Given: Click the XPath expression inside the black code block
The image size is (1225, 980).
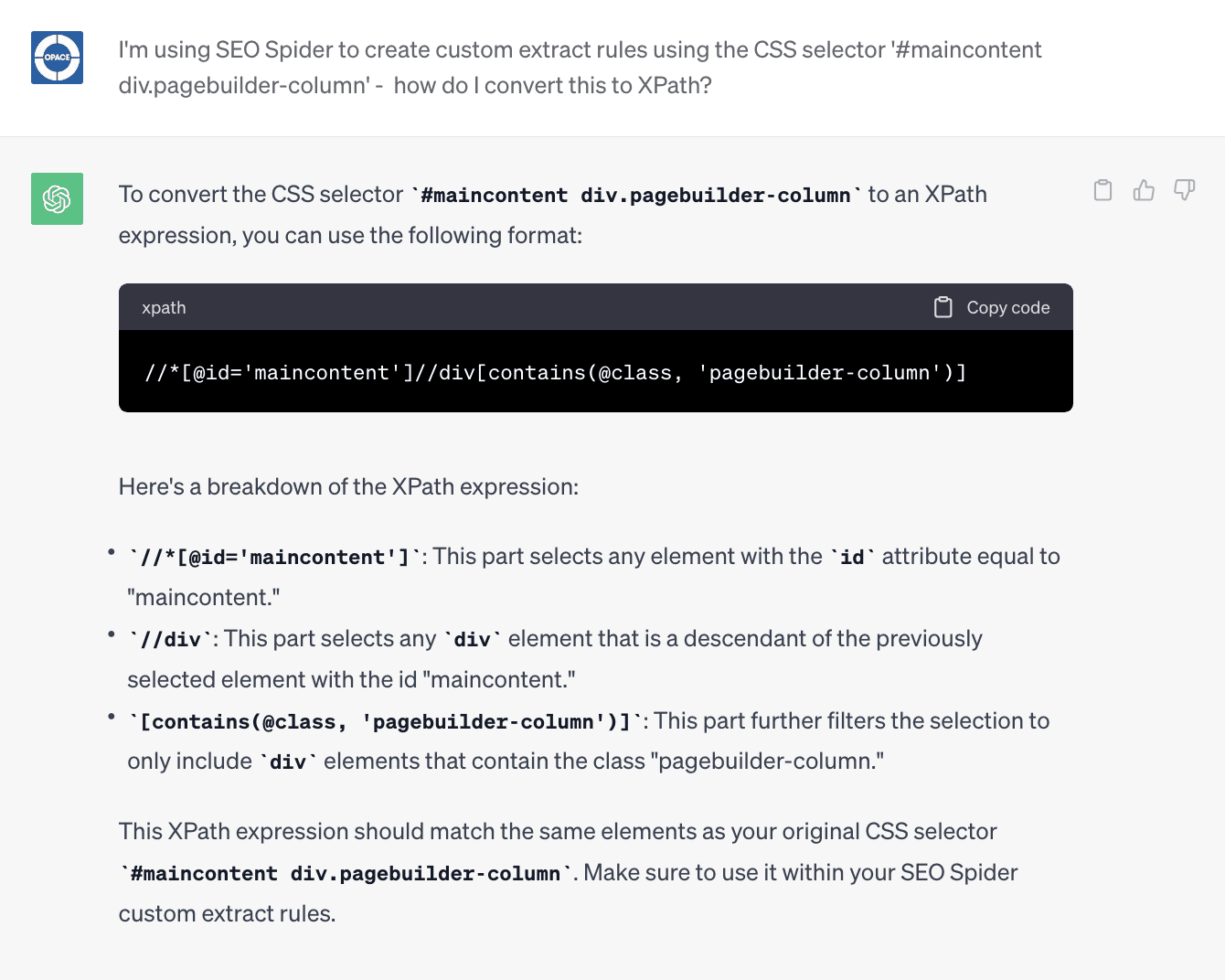Looking at the screenshot, I should (555, 373).
